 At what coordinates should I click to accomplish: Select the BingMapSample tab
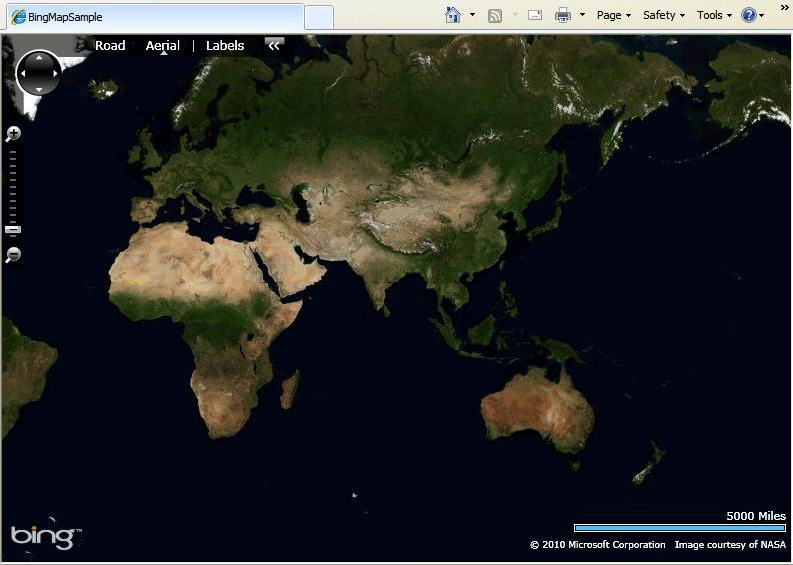pos(155,17)
